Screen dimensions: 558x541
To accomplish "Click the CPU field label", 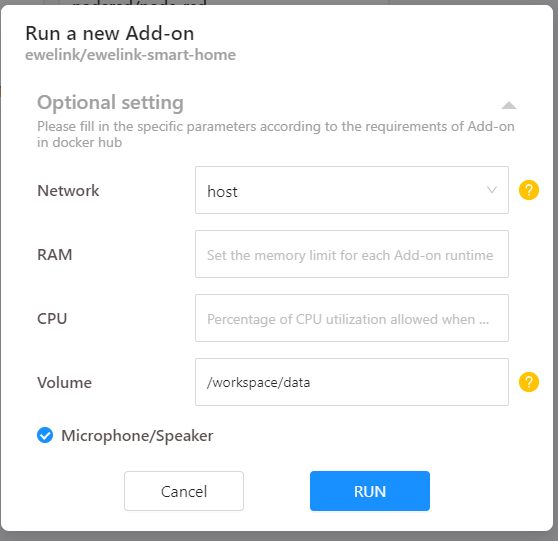I will tap(52, 319).
